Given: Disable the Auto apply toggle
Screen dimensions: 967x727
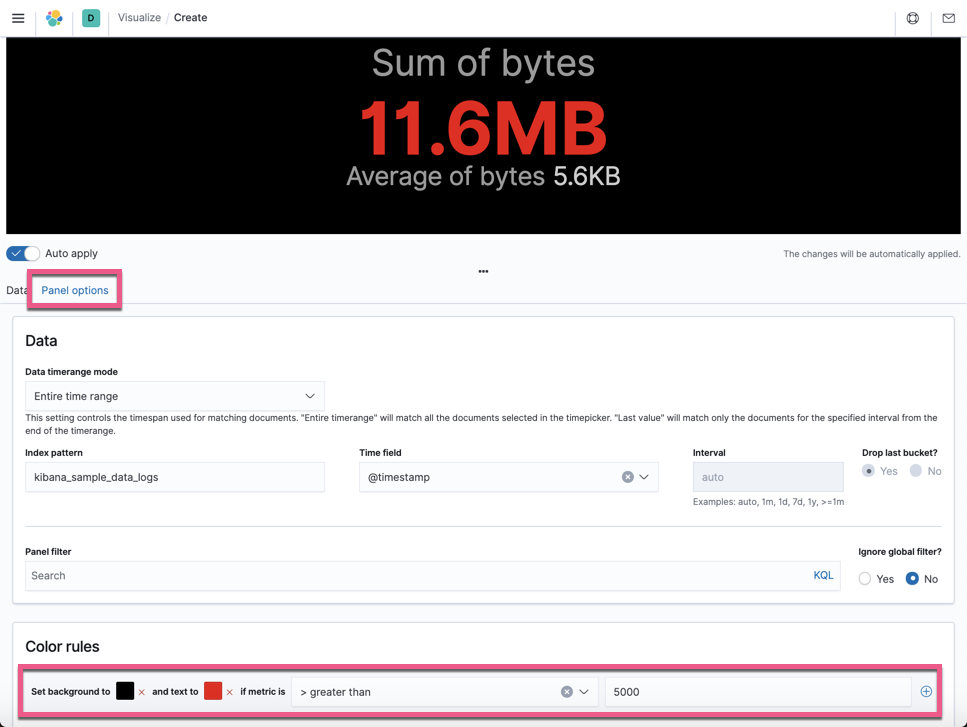Looking at the screenshot, I should point(22,253).
